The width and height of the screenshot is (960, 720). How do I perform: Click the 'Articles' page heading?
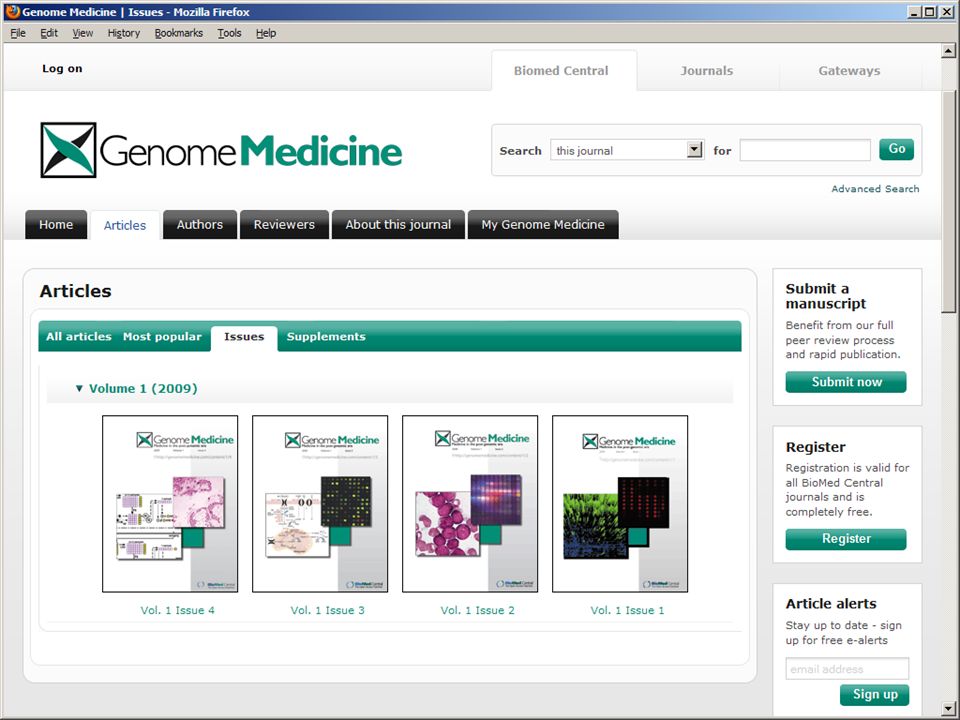[76, 291]
